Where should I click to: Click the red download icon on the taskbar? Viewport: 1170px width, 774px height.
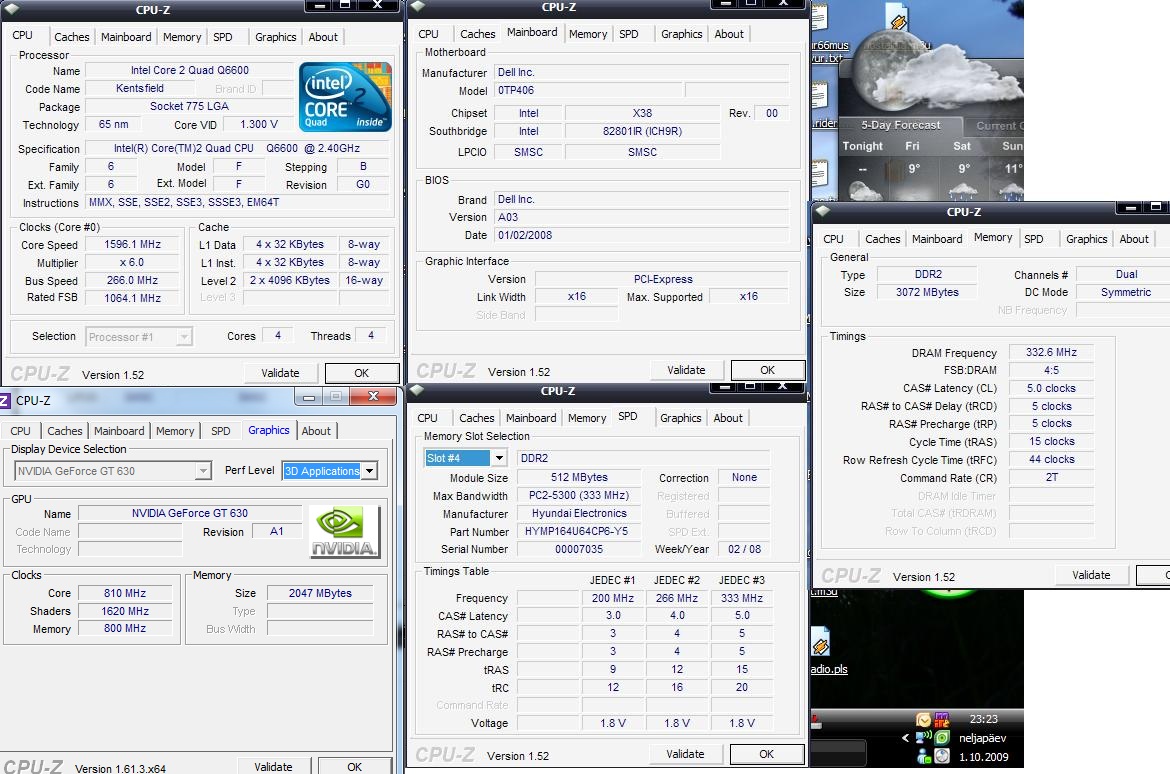[x=816, y=721]
